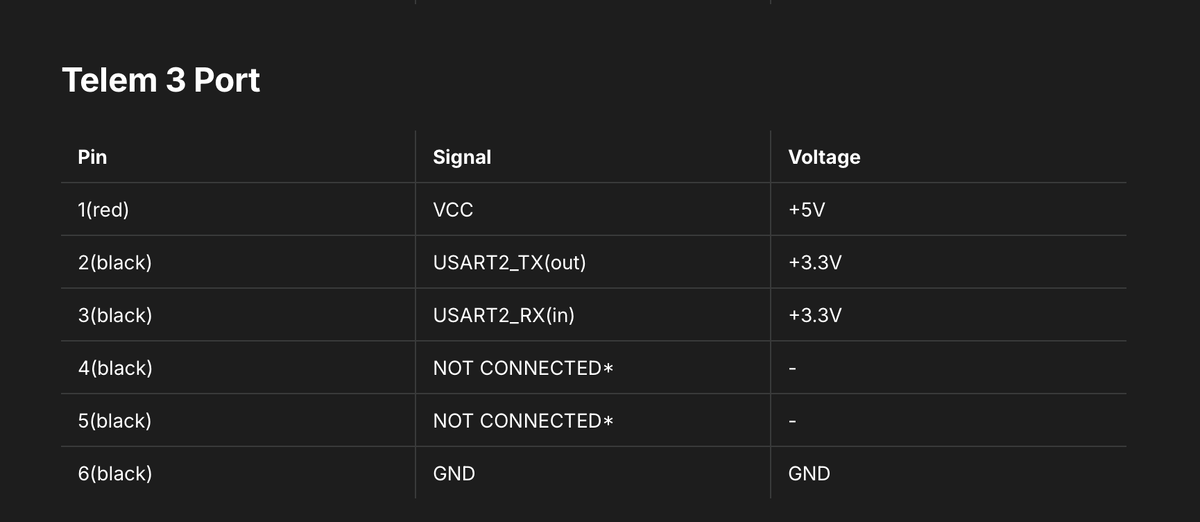Select the 5(black) pin cell

pyautogui.click(x=115, y=421)
